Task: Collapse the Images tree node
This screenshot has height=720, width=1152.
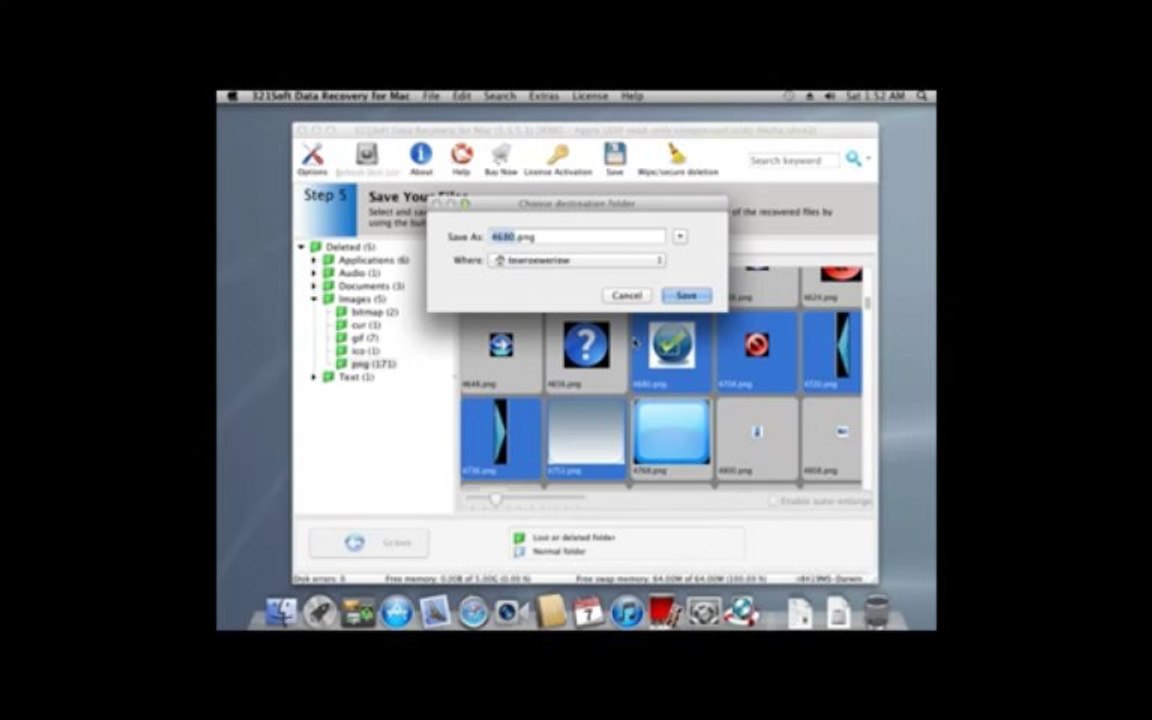Action: [x=314, y=299]
